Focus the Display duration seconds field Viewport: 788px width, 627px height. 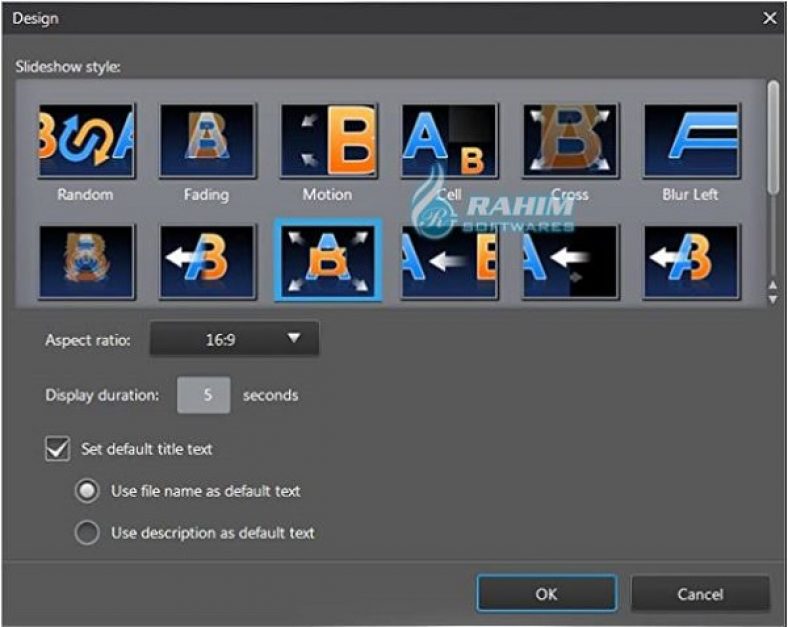[x=204, y=395]
